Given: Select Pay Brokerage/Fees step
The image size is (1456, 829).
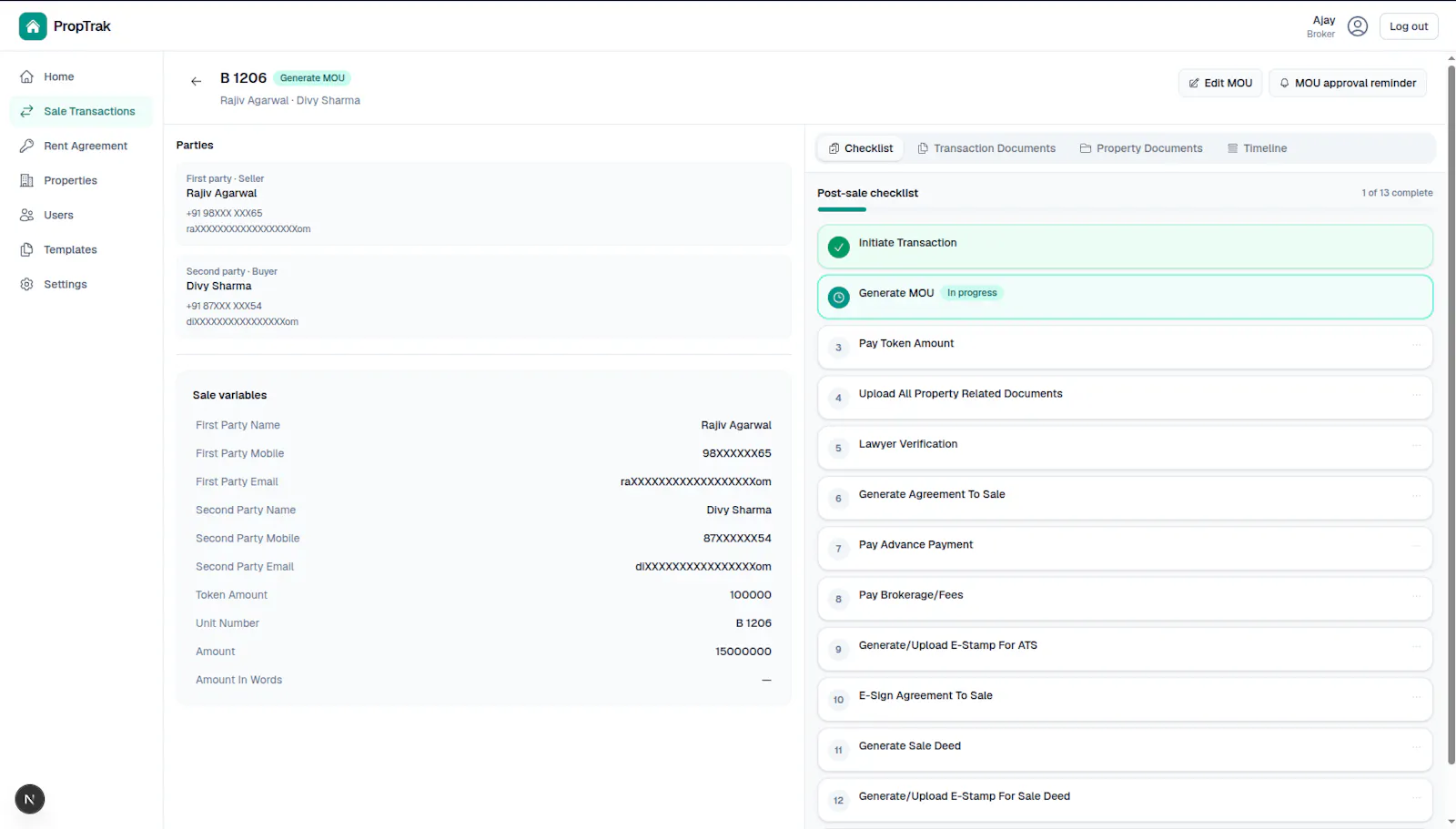Looking at the screenshot, I should tap(1125, 599).
